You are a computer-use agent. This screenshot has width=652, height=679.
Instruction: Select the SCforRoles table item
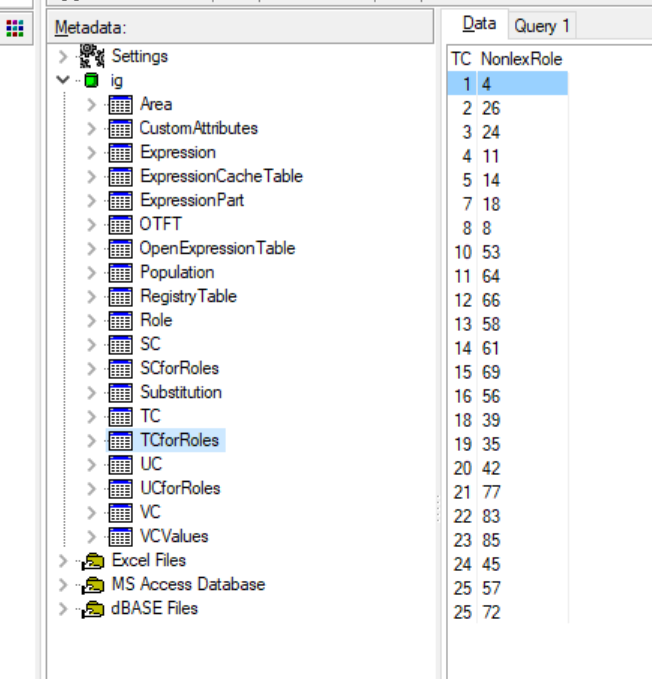[x=179, y=368]
